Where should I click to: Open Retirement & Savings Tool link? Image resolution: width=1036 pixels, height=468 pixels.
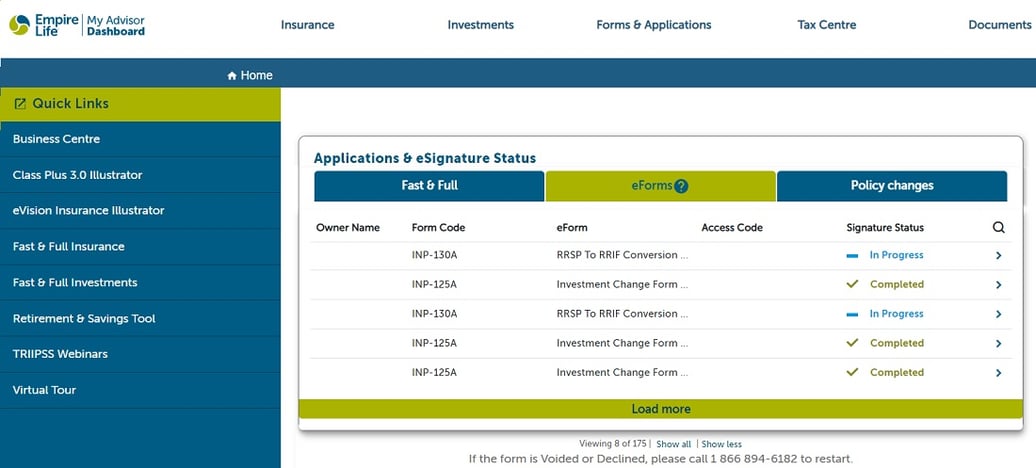[x=140, y=319]
